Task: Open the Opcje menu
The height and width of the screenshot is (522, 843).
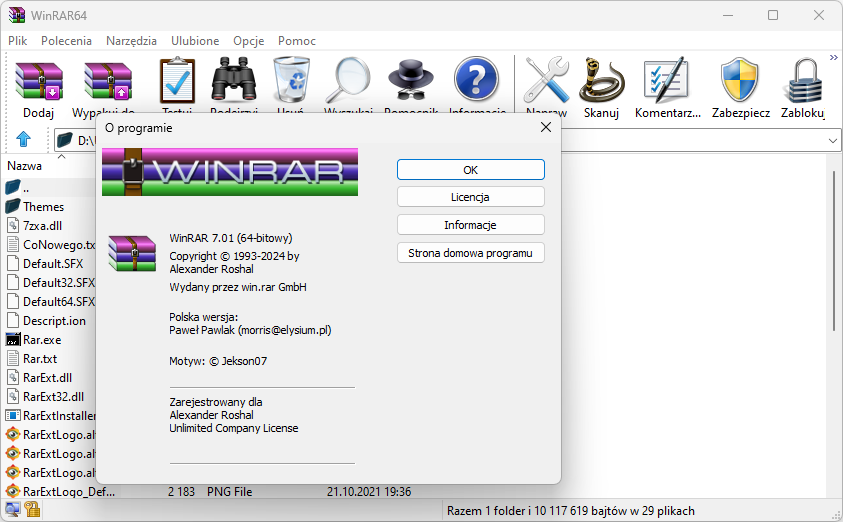Action: 248,41
